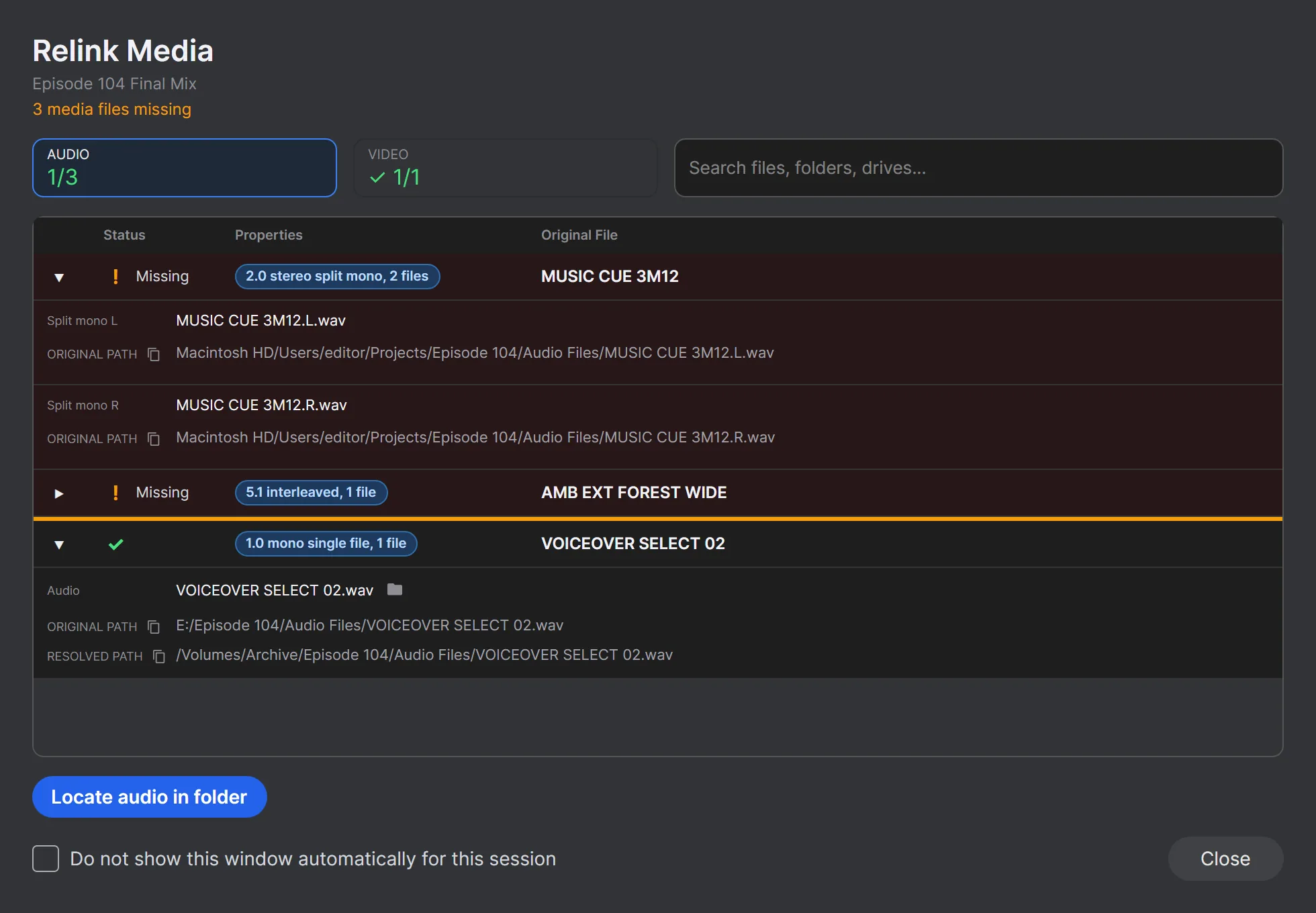
Task: Select the VOICEOVER SELECT 02 file name
Action: [633, 544]
